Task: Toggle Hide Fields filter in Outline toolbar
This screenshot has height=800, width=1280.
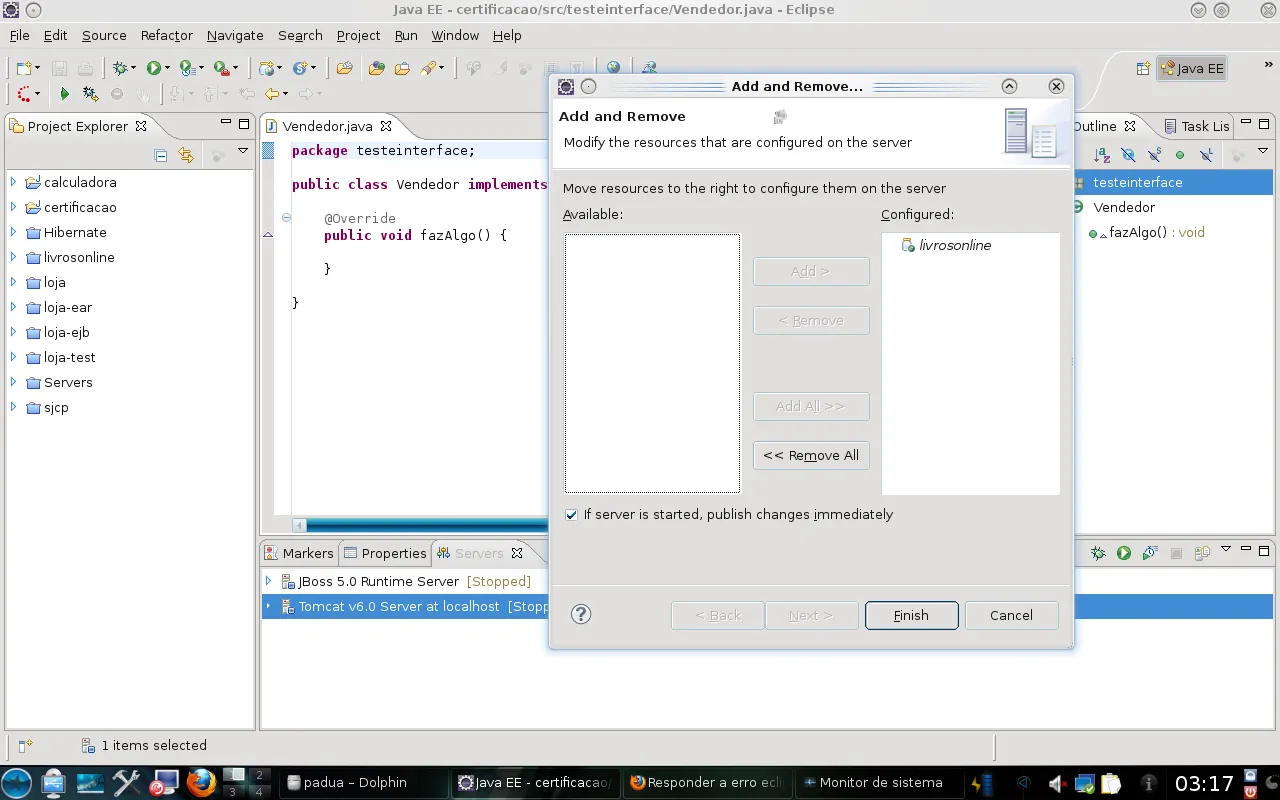Action: tap(1128, 155)
